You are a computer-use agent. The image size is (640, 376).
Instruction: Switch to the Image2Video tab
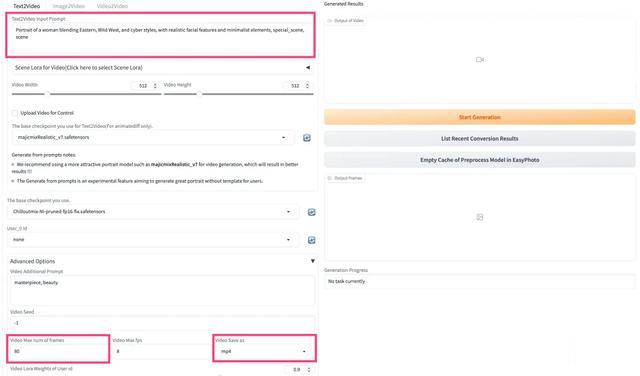(x=69, y=6)
